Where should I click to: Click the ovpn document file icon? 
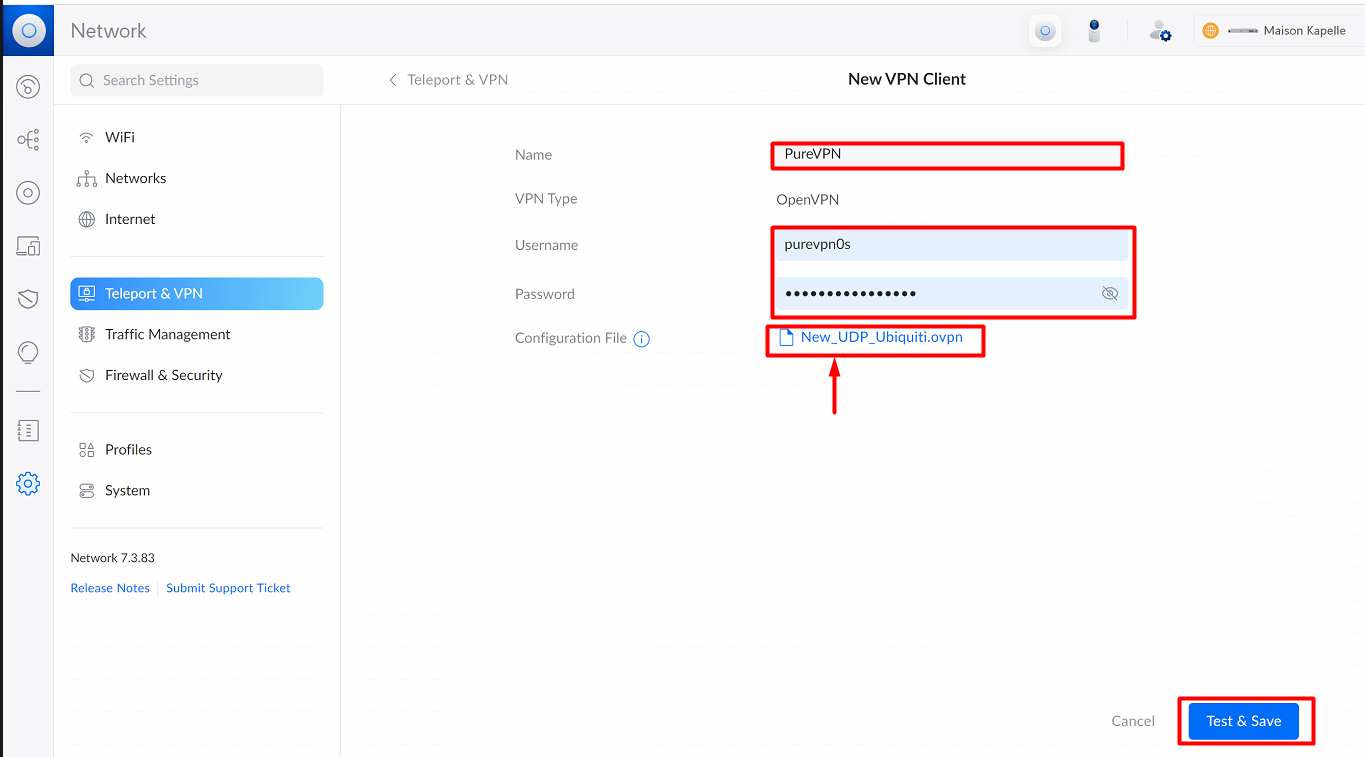click(786, 338)
